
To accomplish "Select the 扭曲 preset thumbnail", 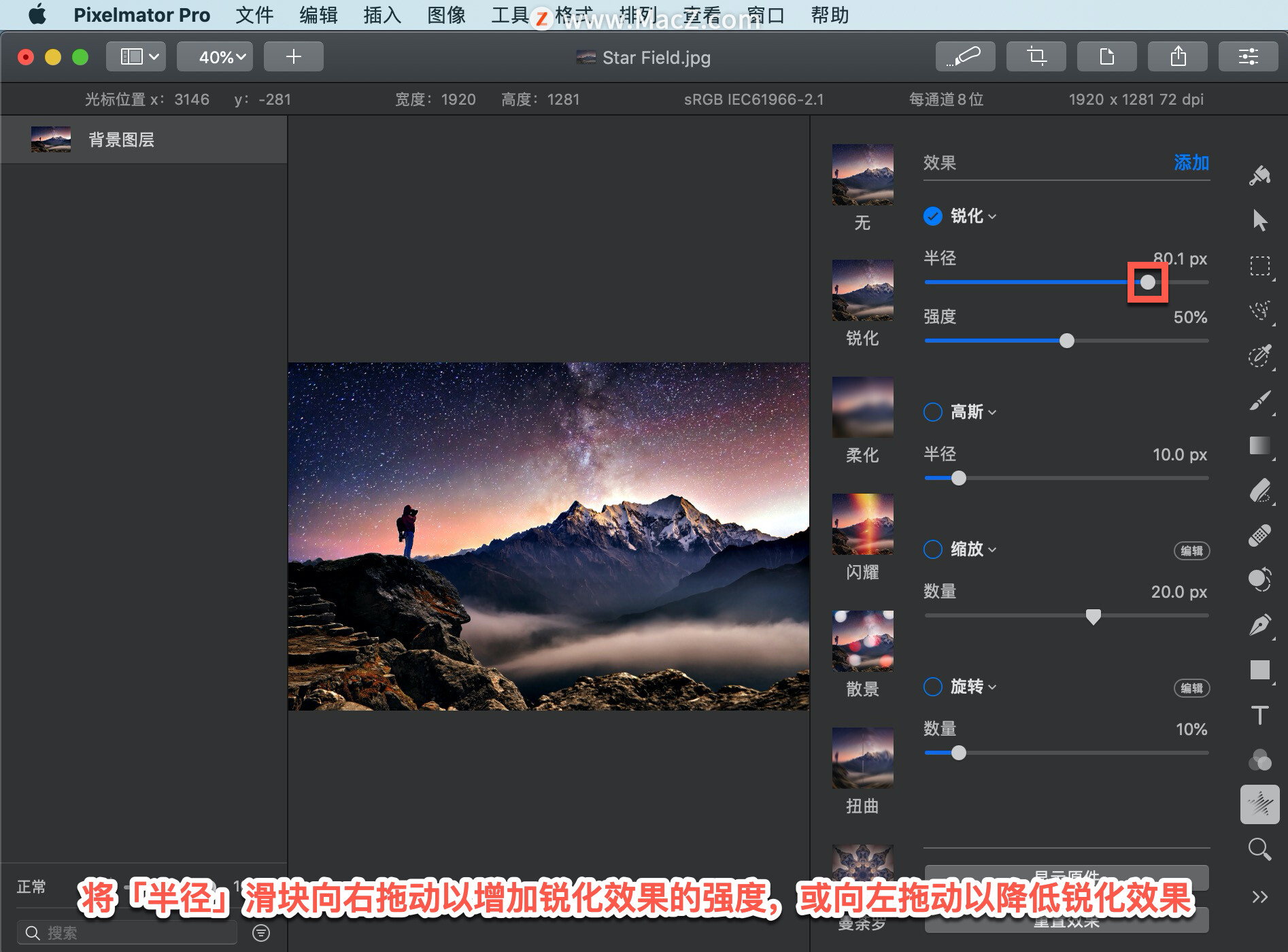I will pos(862,758).
